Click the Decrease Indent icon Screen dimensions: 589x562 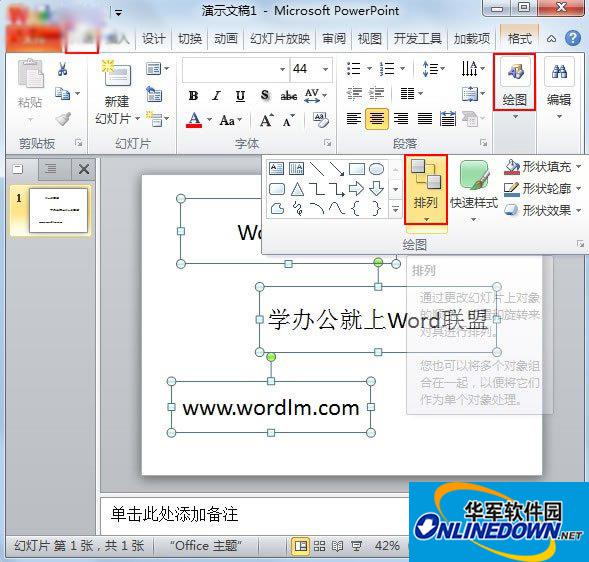coord(354,93)
